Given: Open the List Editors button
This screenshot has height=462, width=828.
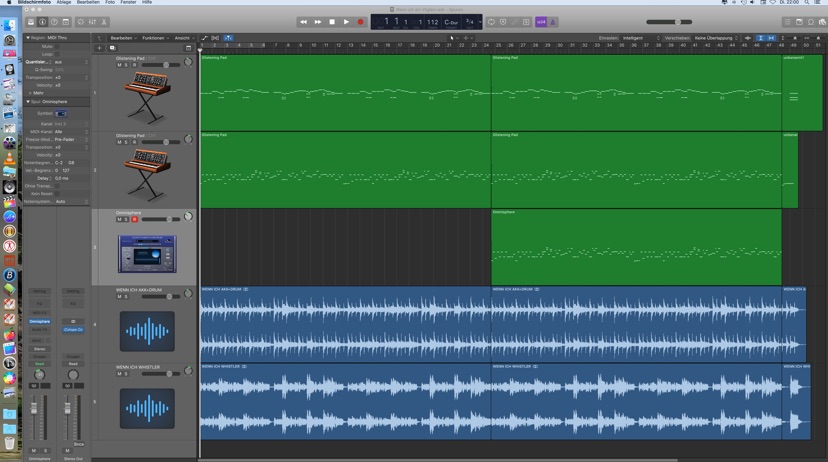Looking at the screenshot, I should pos(787,22).
